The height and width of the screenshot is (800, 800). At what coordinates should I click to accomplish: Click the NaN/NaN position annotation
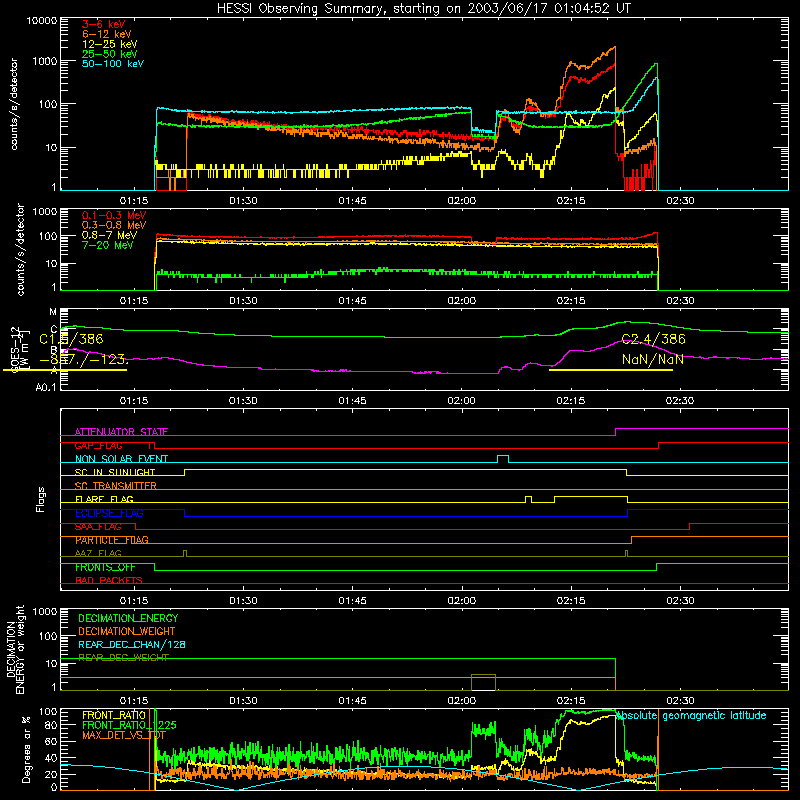pos(653,359)
